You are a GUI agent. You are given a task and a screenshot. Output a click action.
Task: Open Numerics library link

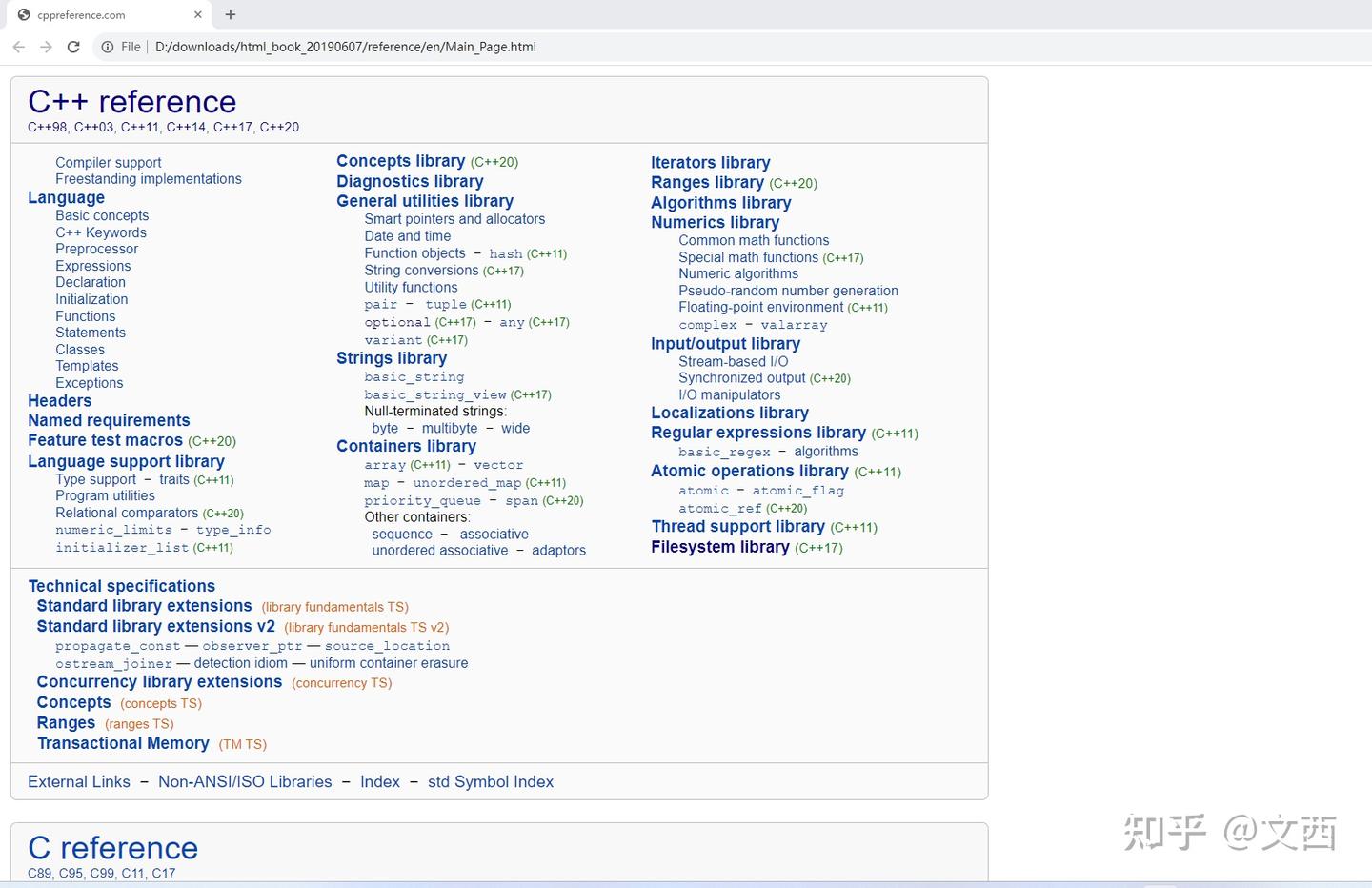coord(716,222)
